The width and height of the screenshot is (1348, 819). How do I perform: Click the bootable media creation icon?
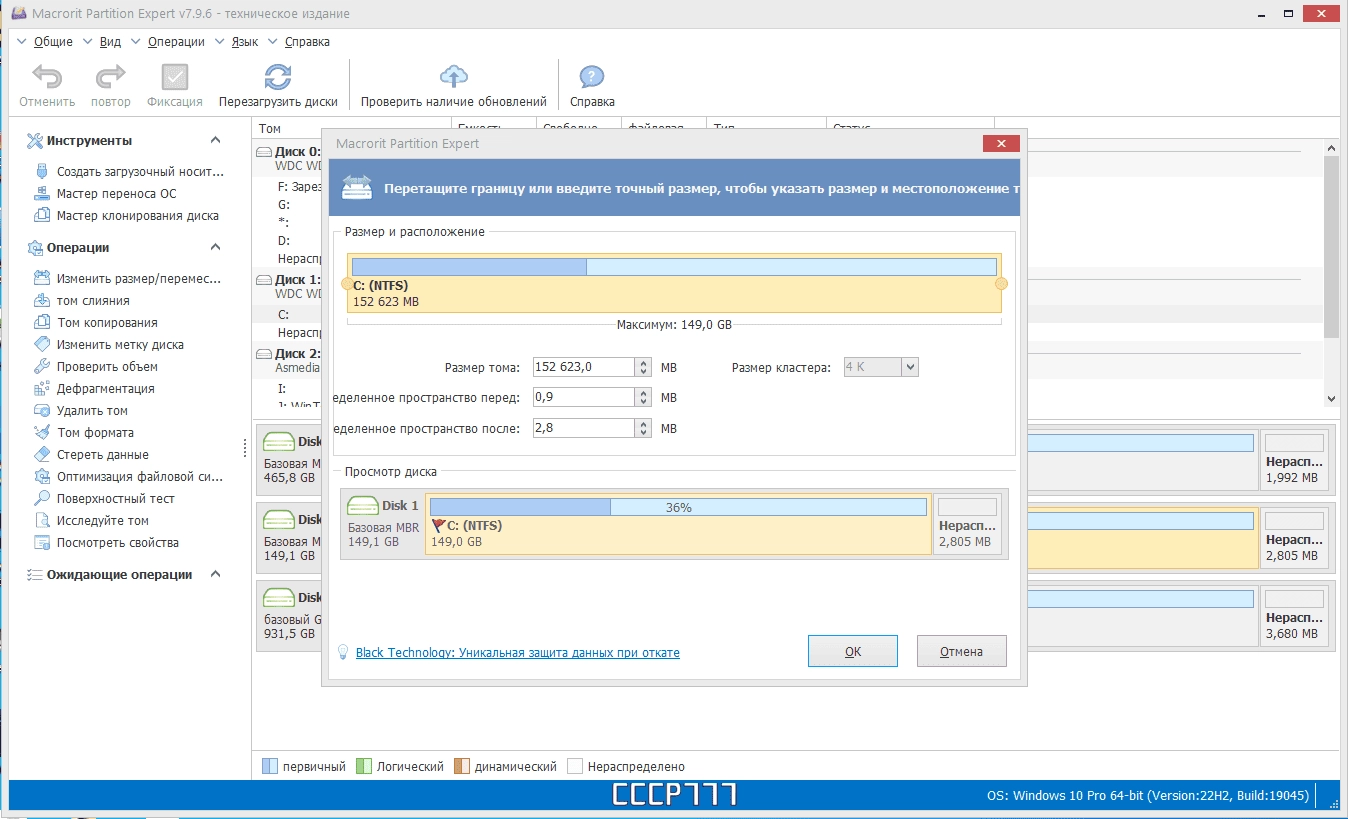click(41, 172)
